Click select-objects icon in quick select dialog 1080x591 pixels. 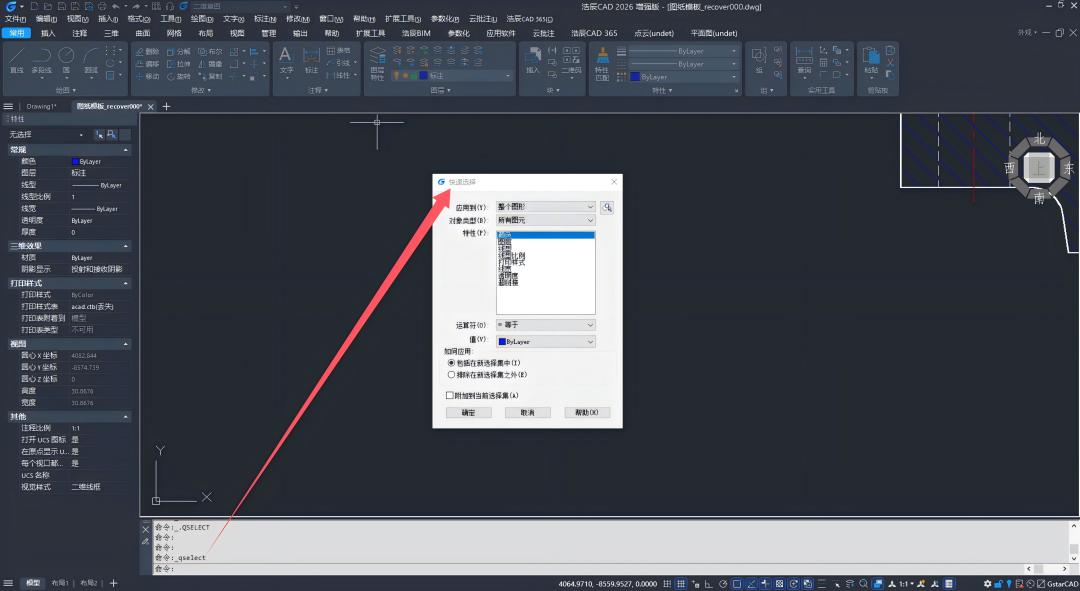point(607,207)
